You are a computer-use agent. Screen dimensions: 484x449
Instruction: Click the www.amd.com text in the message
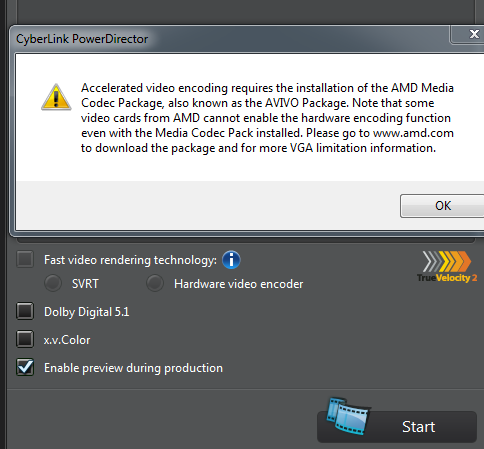click(x=413, y=133)
